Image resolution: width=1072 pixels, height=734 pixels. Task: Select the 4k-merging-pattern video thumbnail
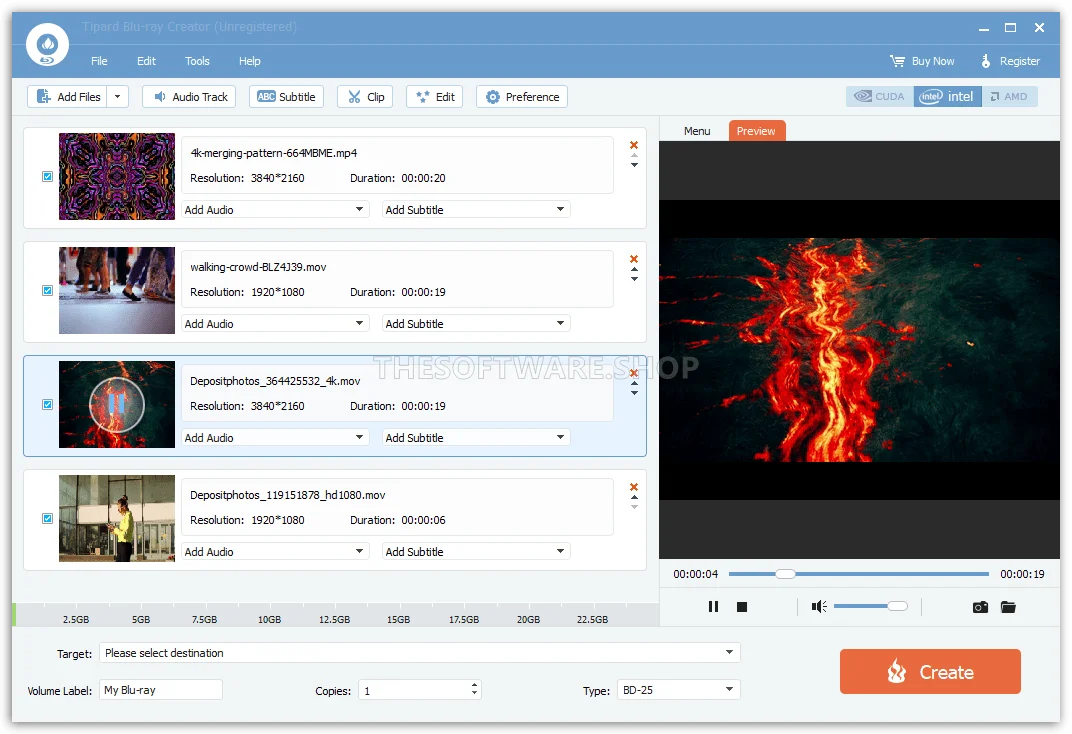click(x=117, y=176)
